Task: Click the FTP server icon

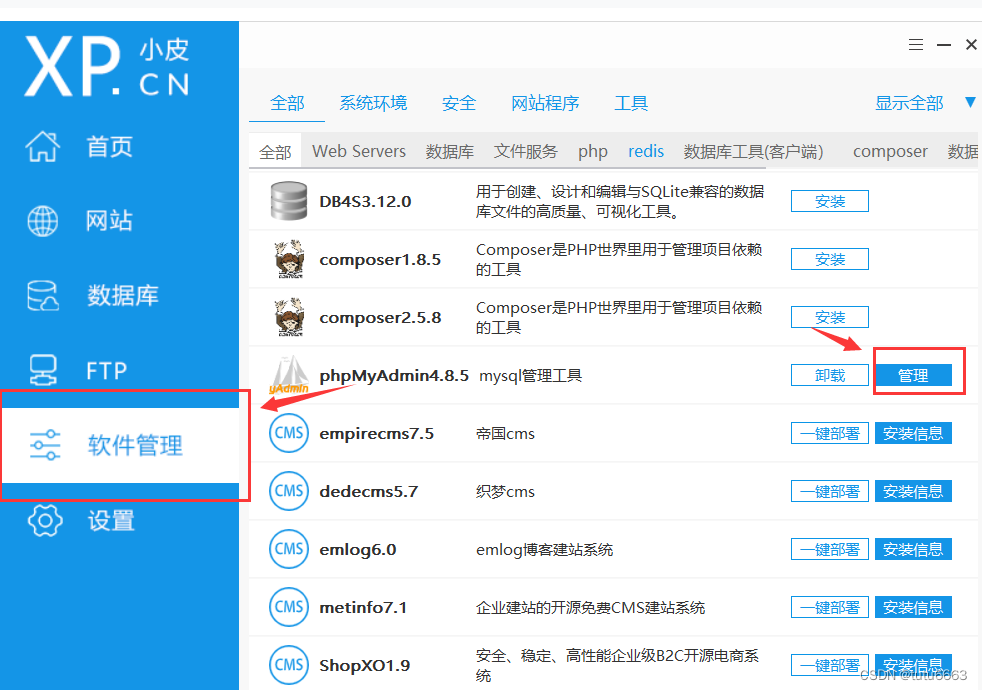Action: (43, 369)
